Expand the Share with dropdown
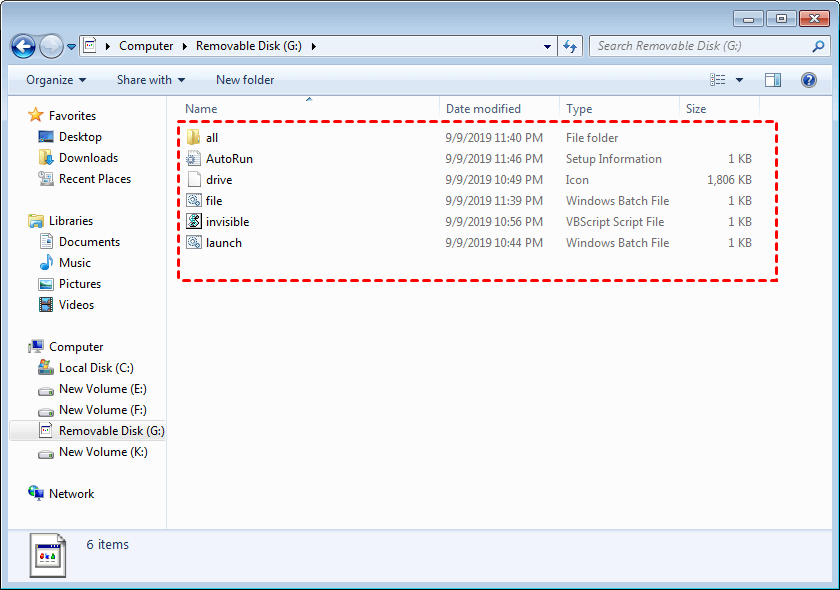This screenshot has height=590, width=840. [x=150, y=80]
